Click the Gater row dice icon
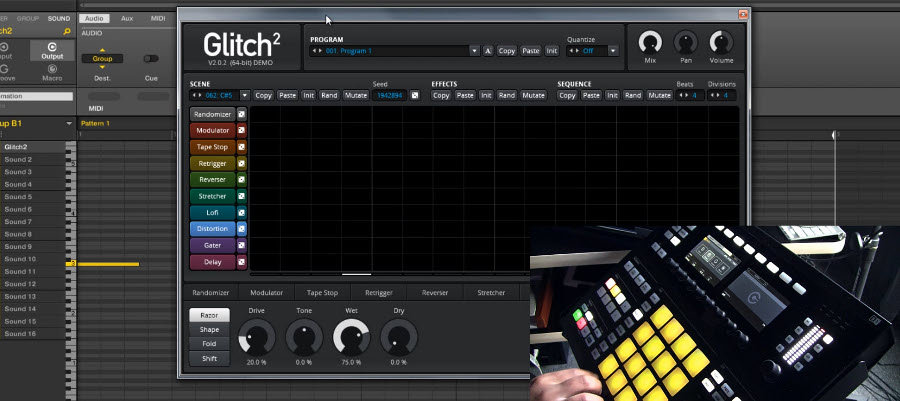Screen dimensions: 900x401 coord(242,246)
